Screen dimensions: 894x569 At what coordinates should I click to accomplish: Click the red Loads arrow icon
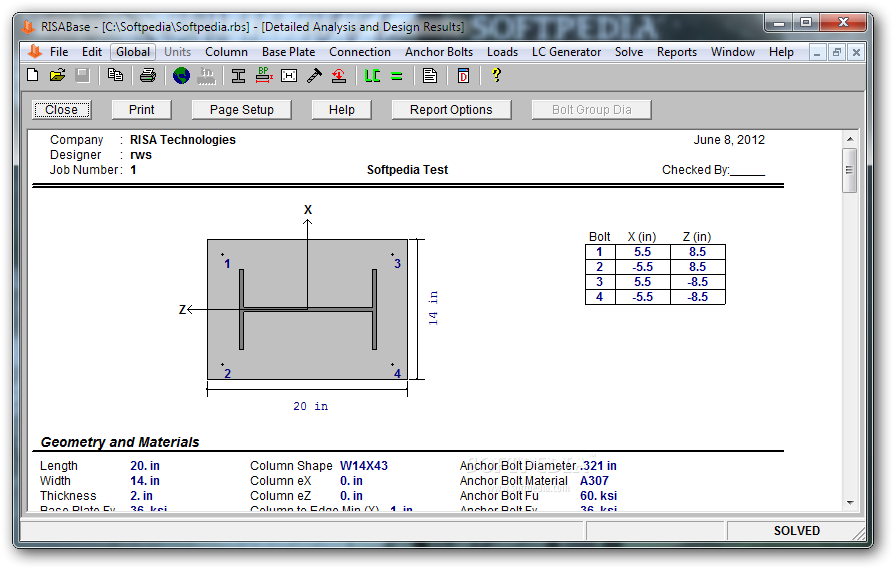click(339, 75)
